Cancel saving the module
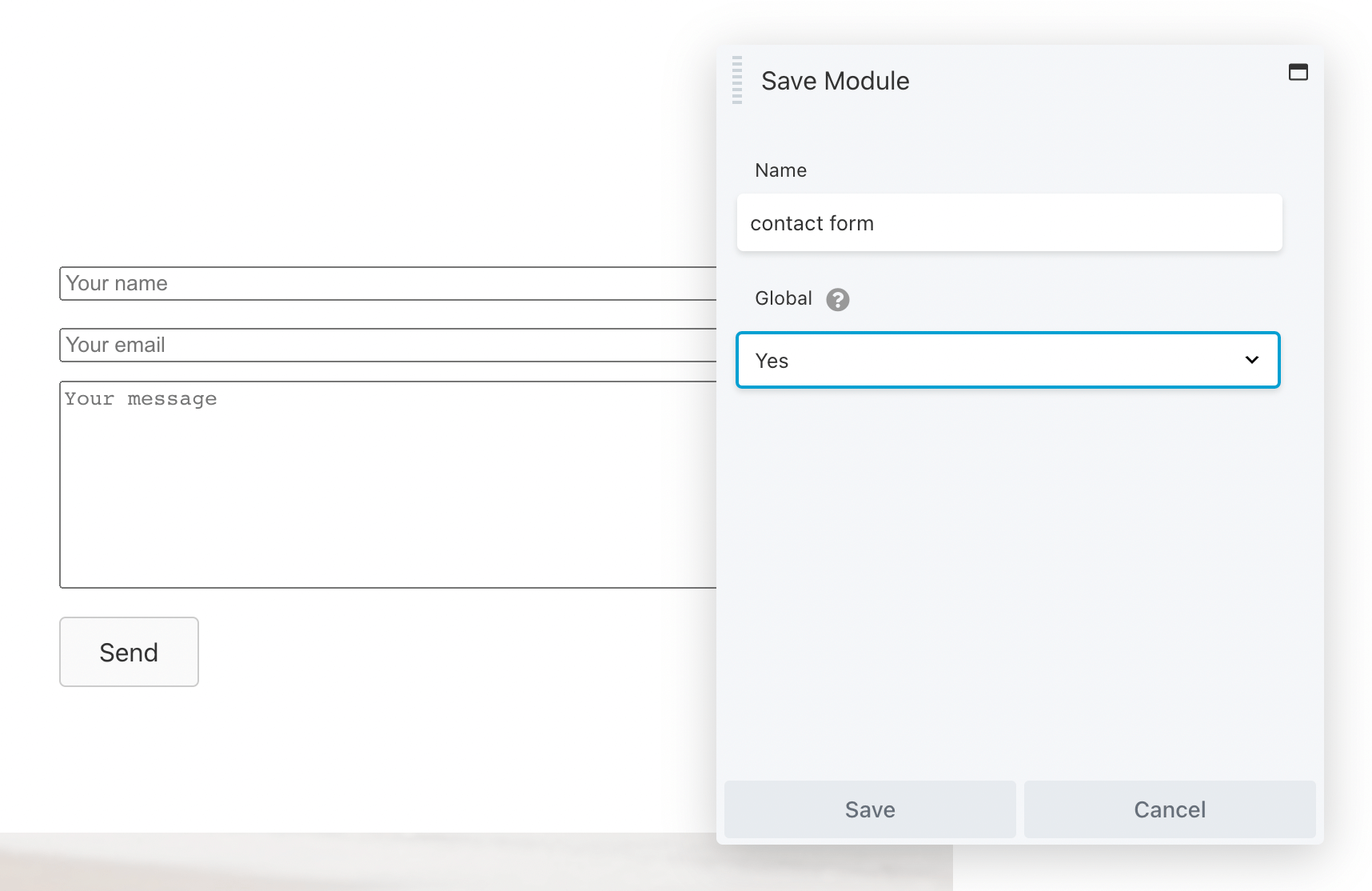This screenshot has height=891, width=1372. [1169, 809]
